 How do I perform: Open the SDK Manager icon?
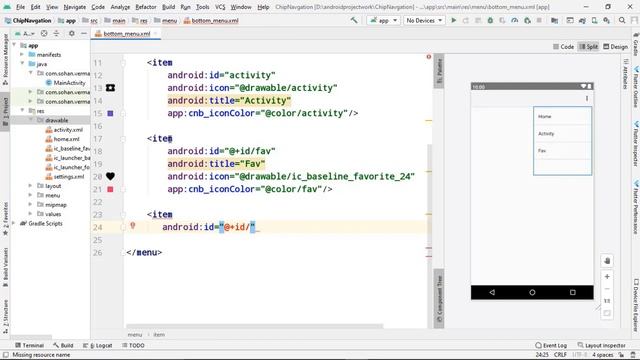(607, 20)
